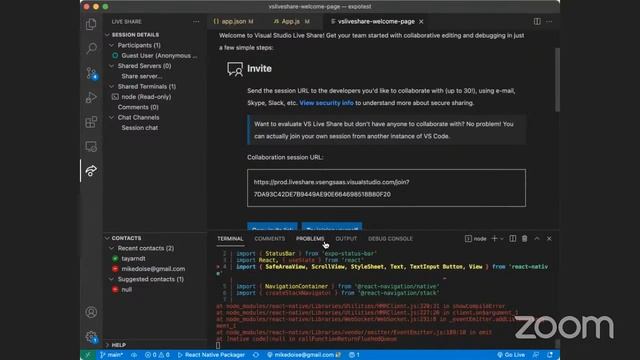Open errors and warnings status item
Screen dimensions: 640x360
click(157, 355)
